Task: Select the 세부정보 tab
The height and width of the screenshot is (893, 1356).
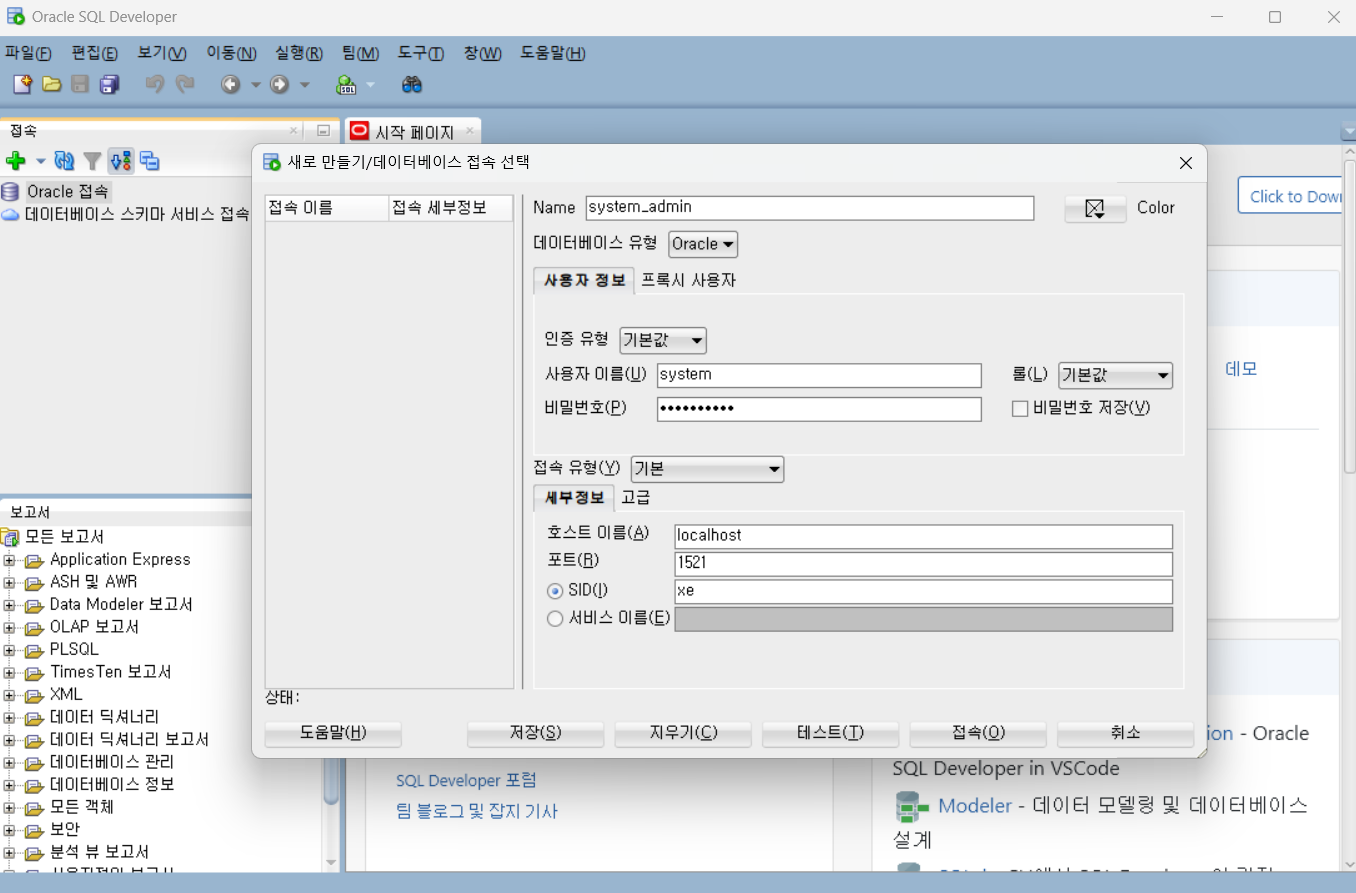Action: click(574, 497)
